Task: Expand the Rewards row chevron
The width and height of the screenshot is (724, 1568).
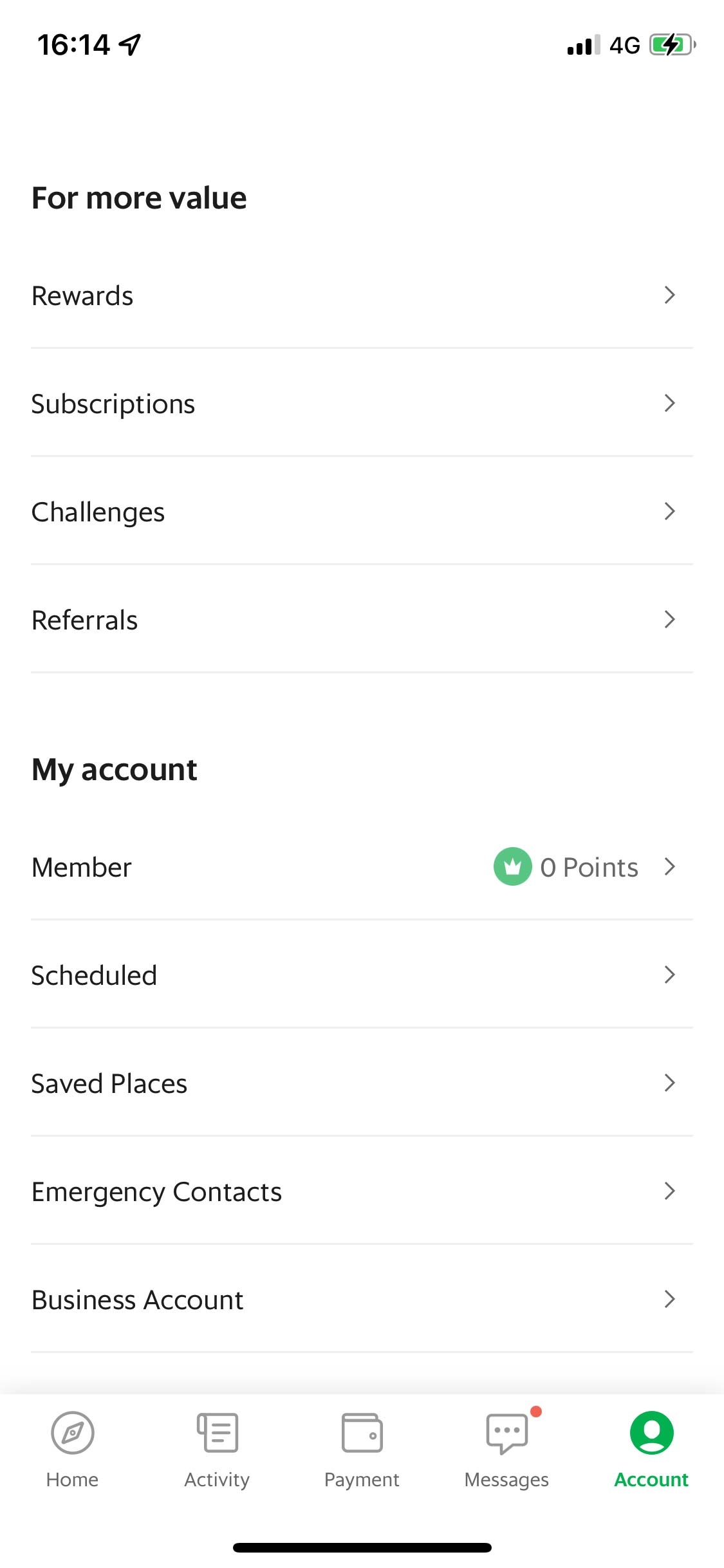Action: tap(669, 295)
